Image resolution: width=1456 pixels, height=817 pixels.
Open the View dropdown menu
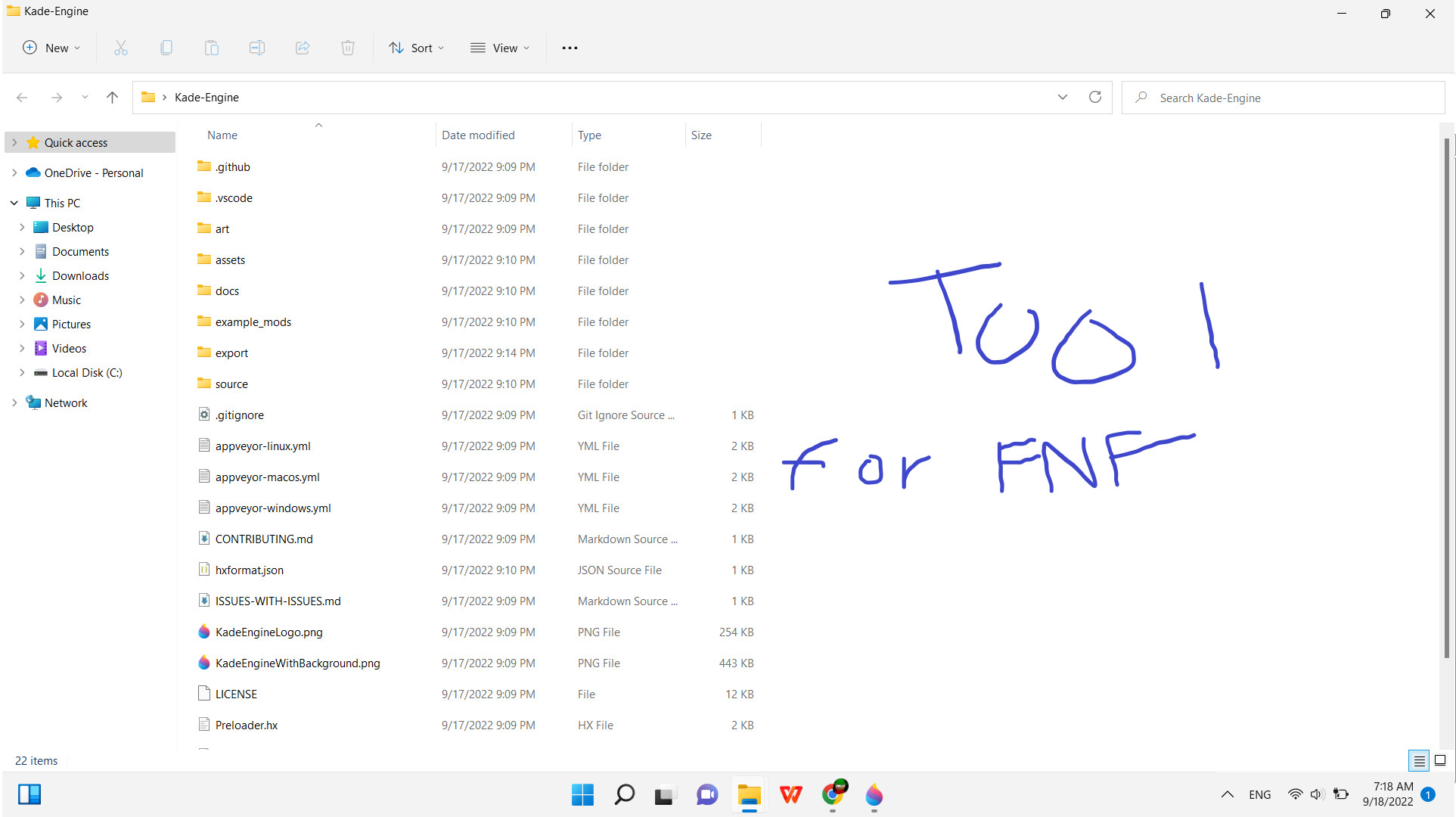tap(499, 47)
